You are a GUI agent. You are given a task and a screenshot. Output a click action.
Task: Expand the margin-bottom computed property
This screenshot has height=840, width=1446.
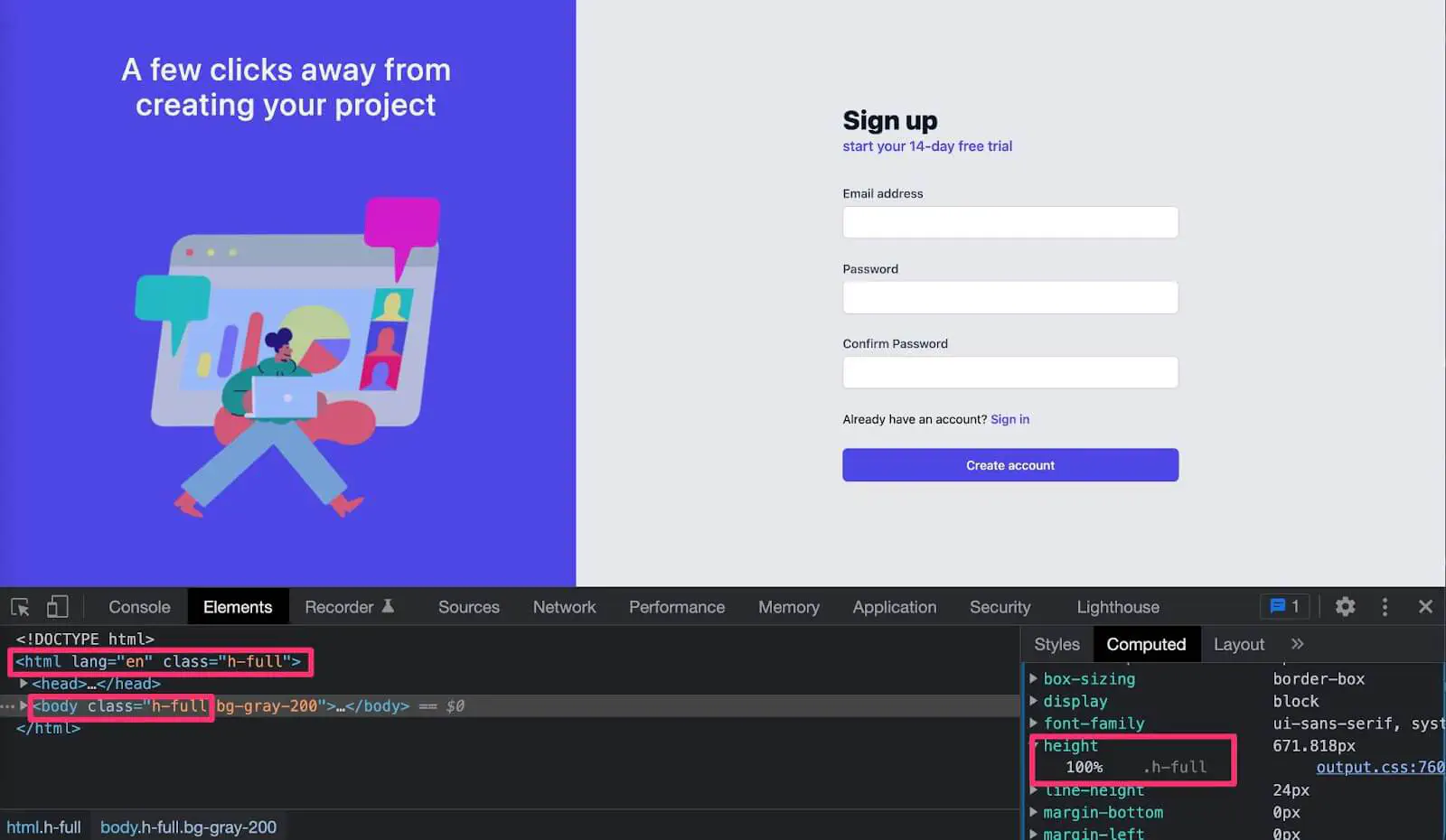1033,812
